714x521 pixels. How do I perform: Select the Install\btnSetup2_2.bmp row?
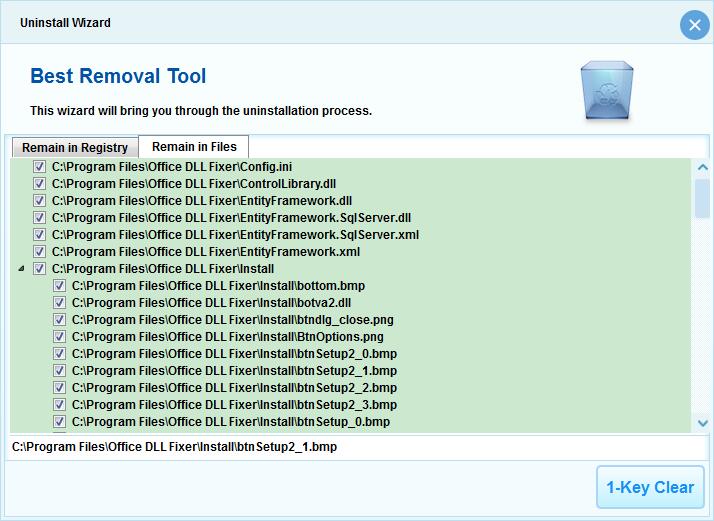coord(235,388)
